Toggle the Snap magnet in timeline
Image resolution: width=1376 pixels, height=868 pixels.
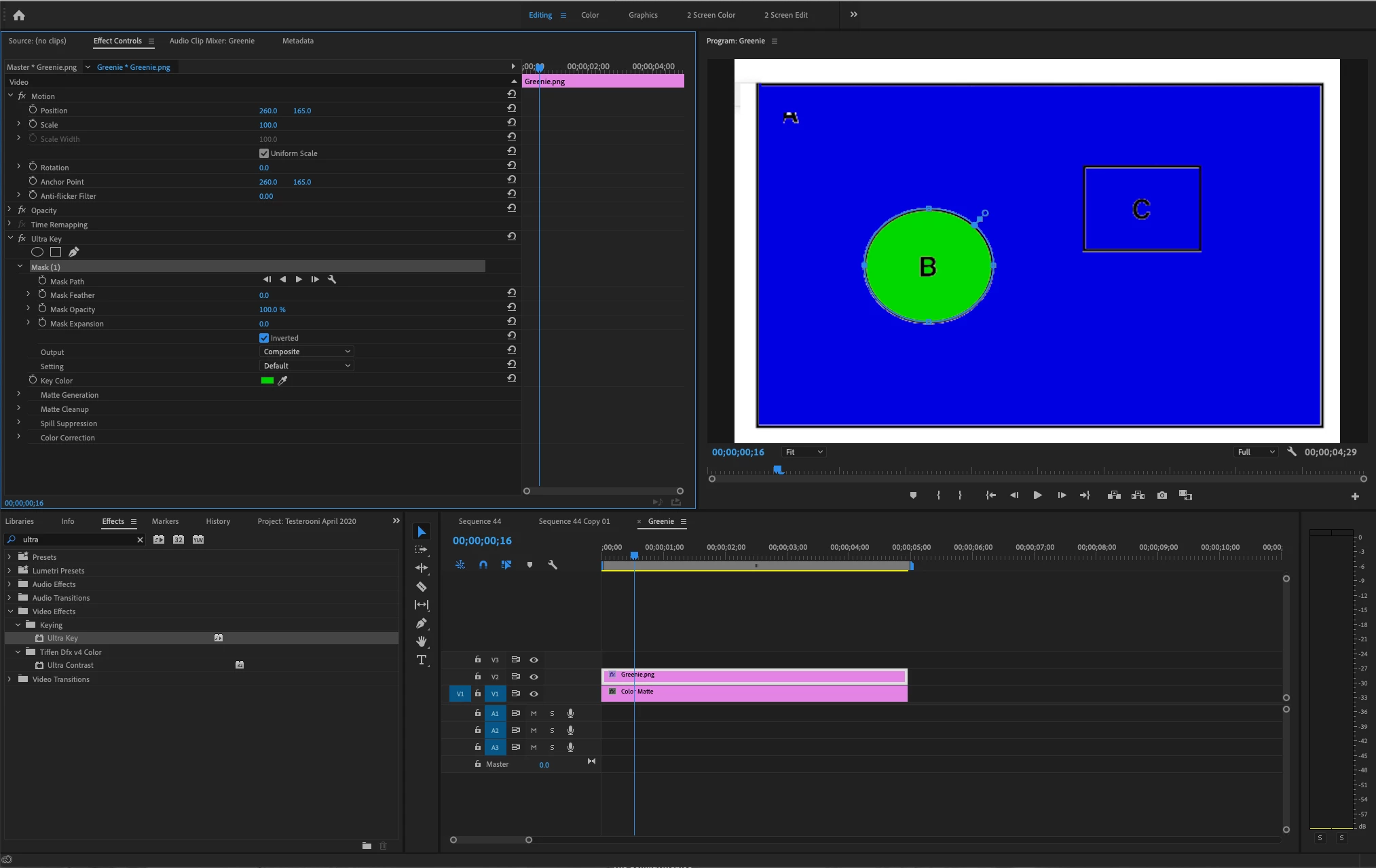pos(483,565)
